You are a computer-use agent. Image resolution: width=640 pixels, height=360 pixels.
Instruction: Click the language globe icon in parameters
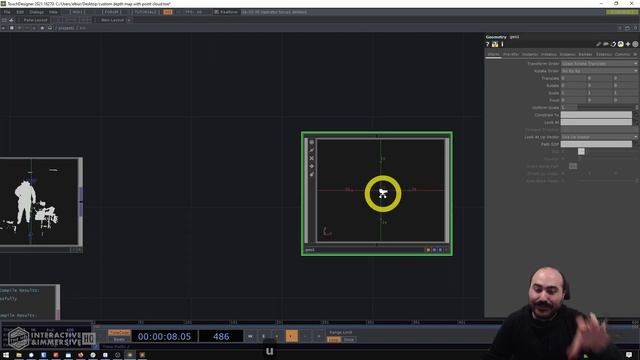620,44
